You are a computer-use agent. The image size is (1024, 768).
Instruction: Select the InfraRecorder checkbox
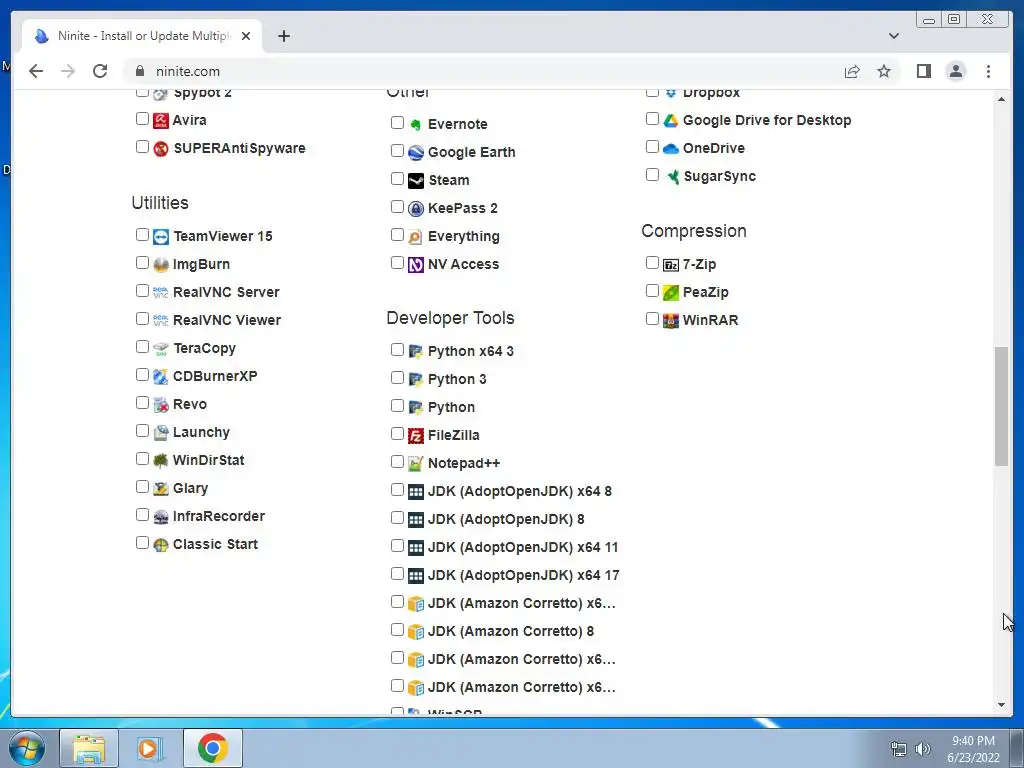pos(142,515)
